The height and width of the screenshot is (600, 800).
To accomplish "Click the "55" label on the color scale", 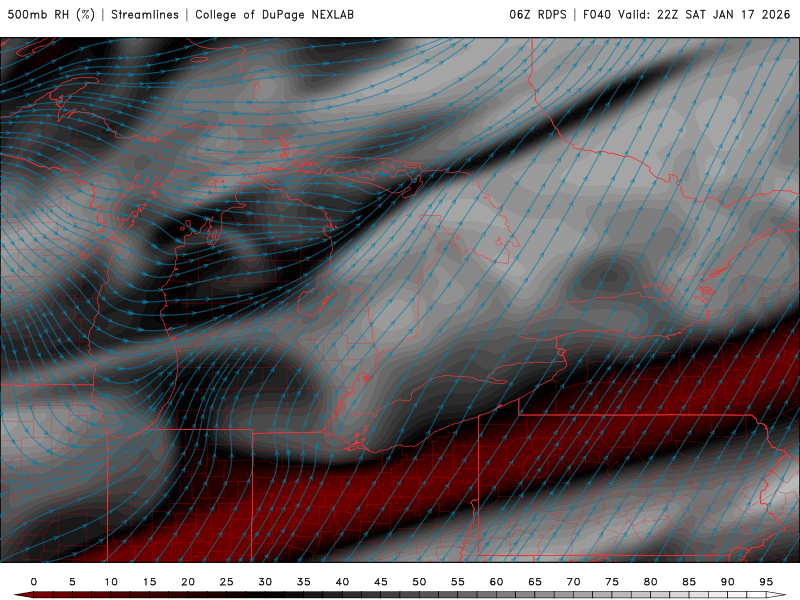I will (x=458, y=582).
